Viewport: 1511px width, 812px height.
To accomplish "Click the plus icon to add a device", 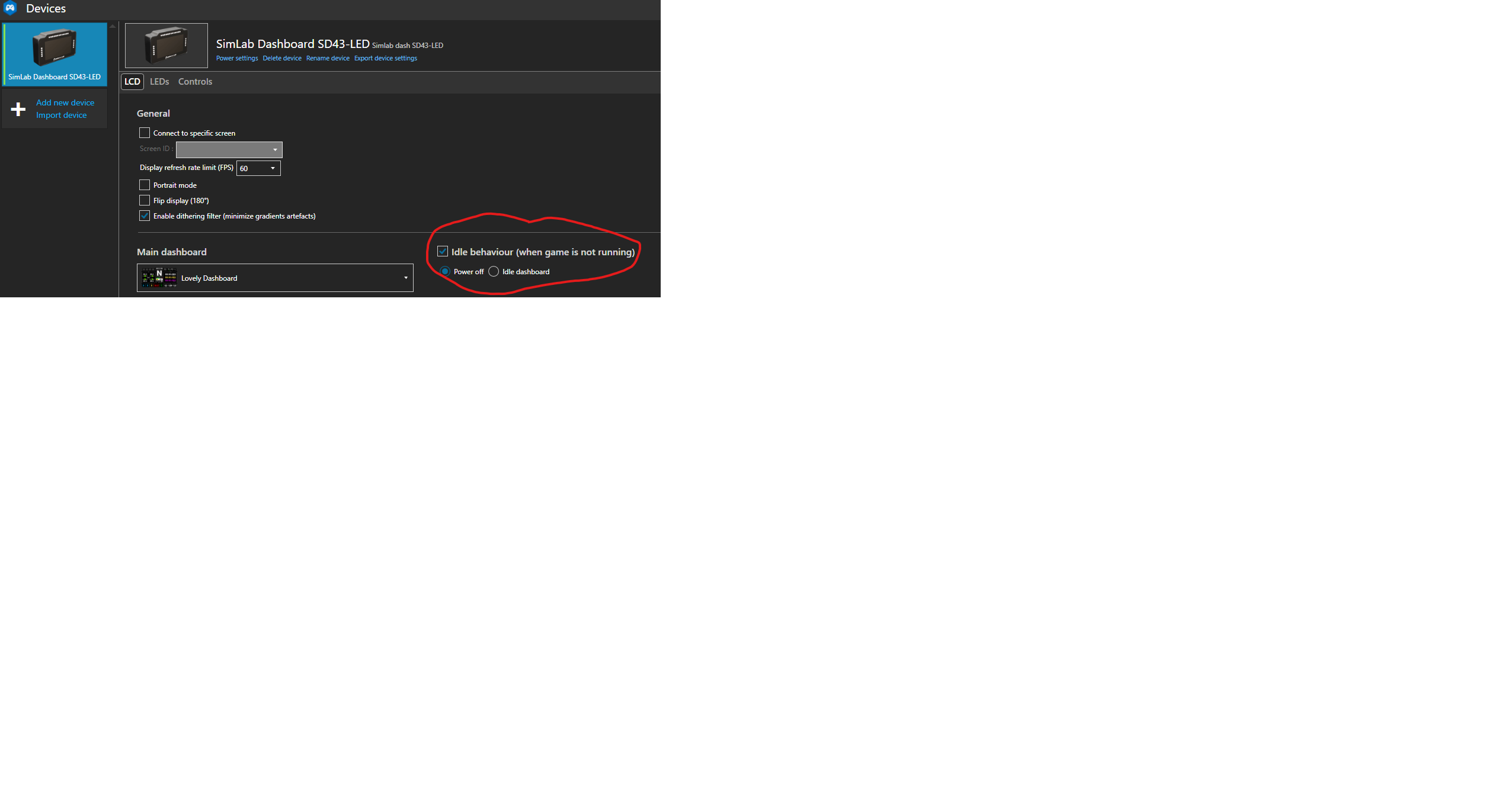I will click(18, 109).
